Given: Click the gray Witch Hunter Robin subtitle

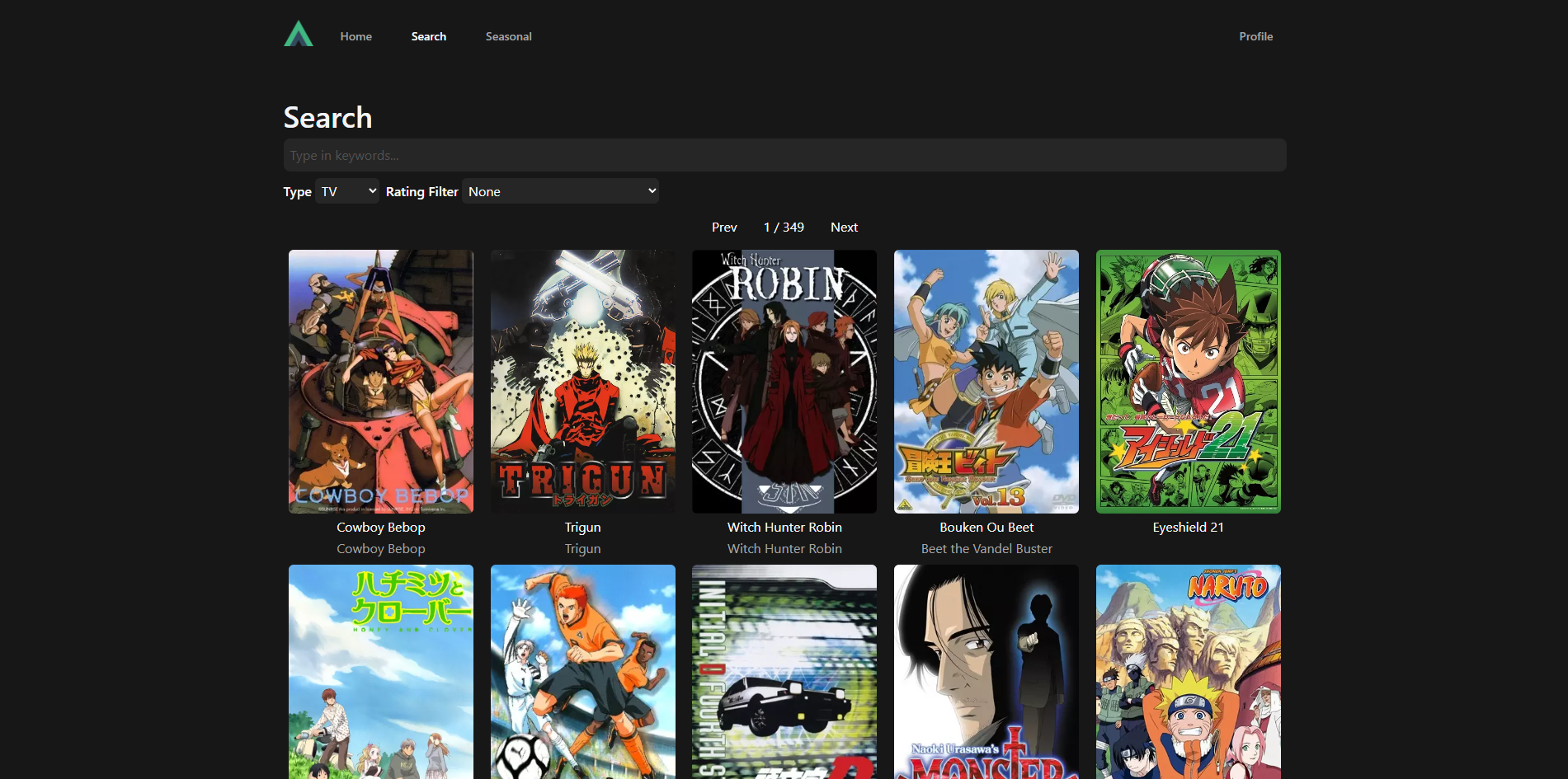Looking at the screenshot, I should tap(784, 549).
